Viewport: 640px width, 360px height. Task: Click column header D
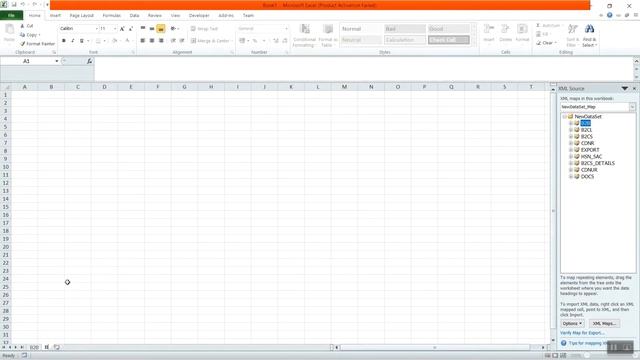[x=104, y=87]
